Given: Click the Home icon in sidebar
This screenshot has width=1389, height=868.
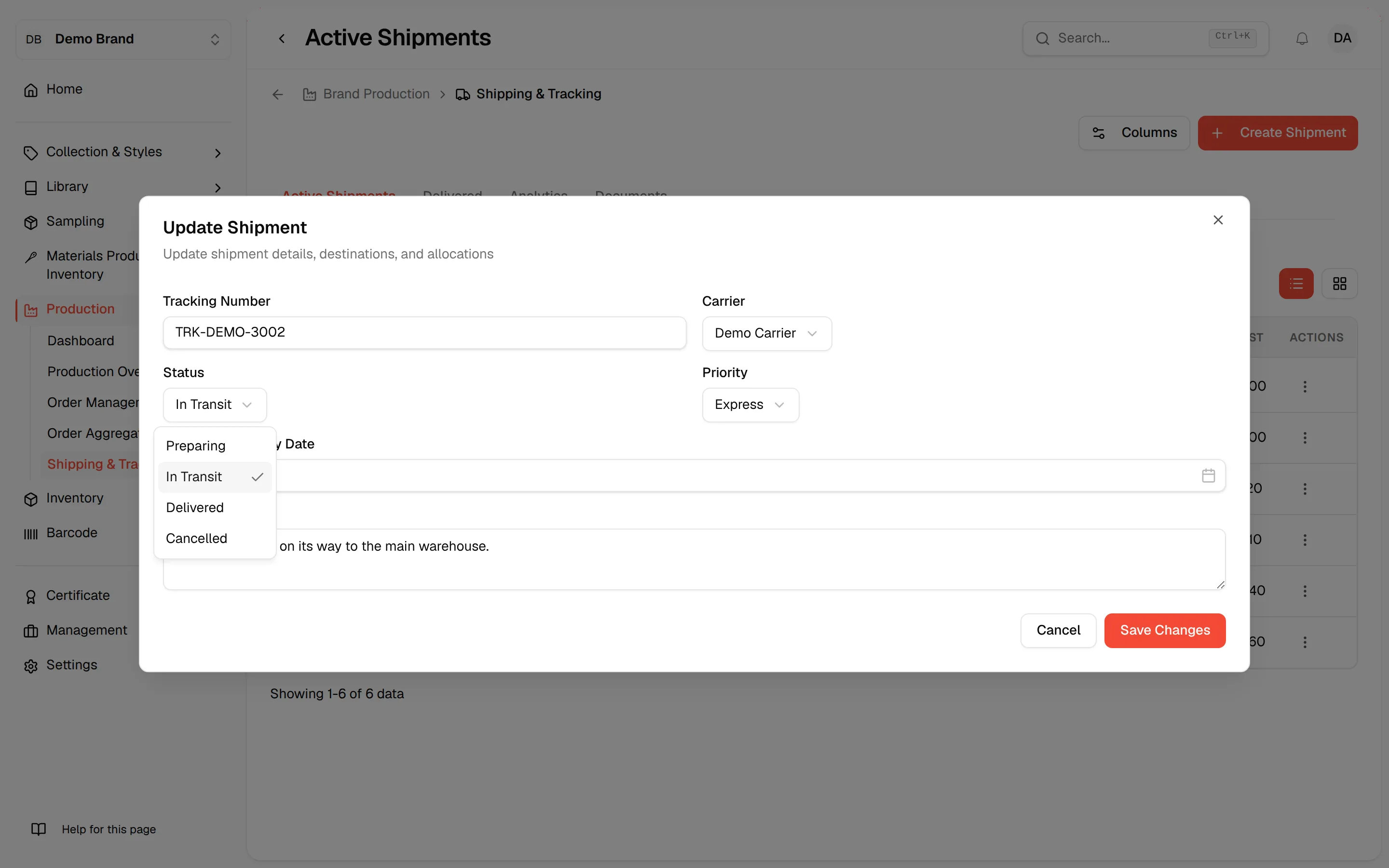Looking at the screenshot, I should click(x=31, y=90).
